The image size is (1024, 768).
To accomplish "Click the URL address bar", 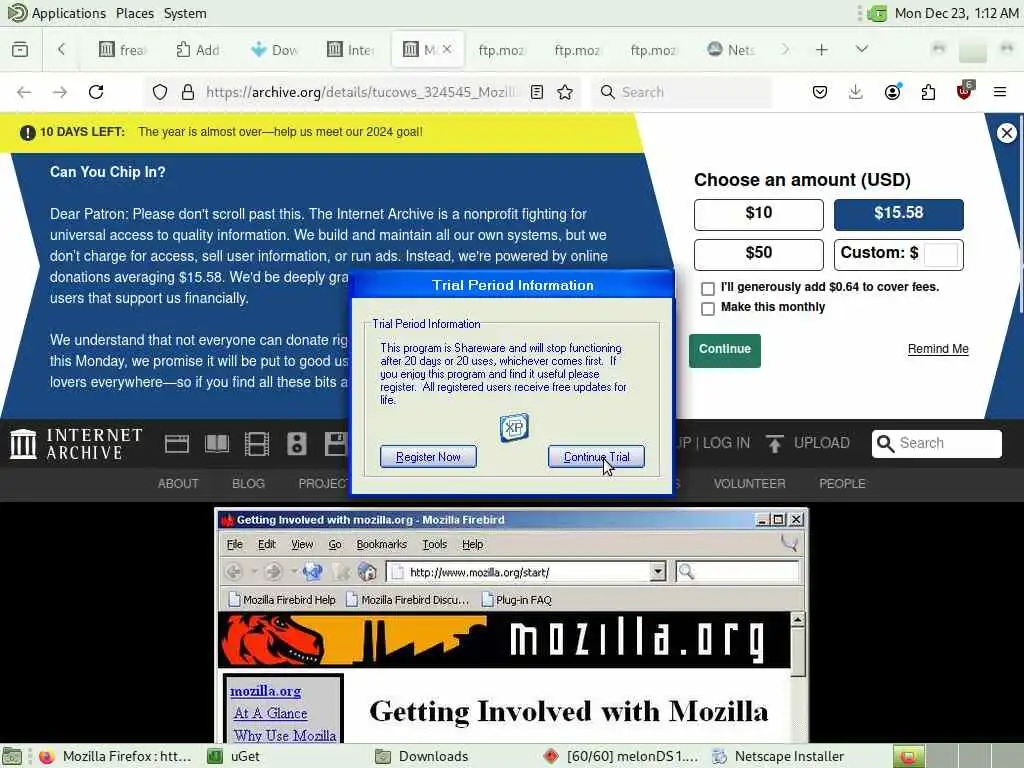I will (x=361, y=92).
